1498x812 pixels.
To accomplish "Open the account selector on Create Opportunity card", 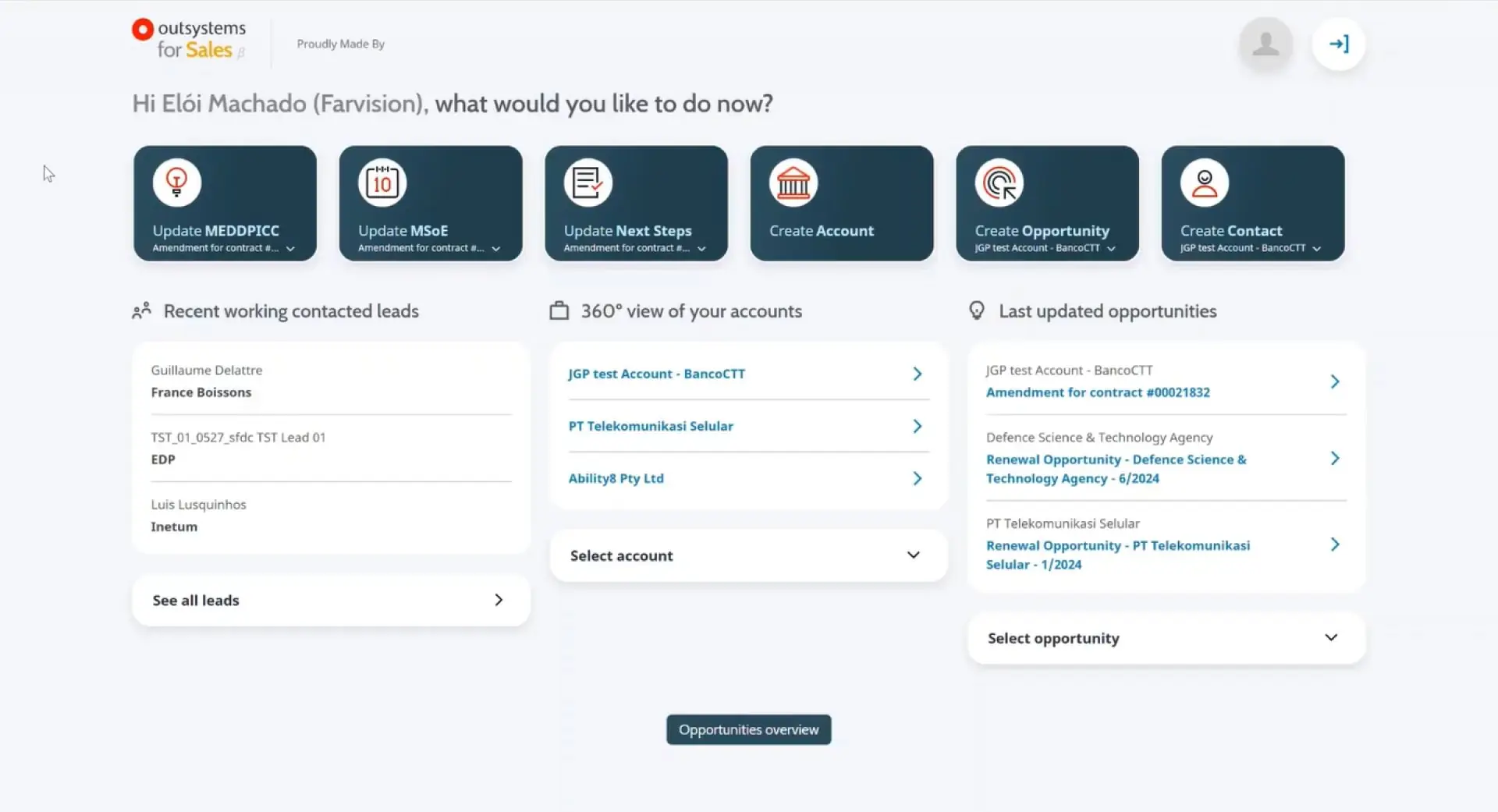I will (1112, 248).
